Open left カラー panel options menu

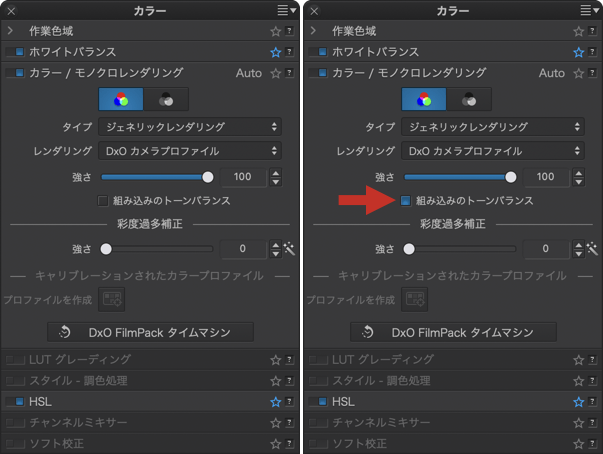point(287,10)
